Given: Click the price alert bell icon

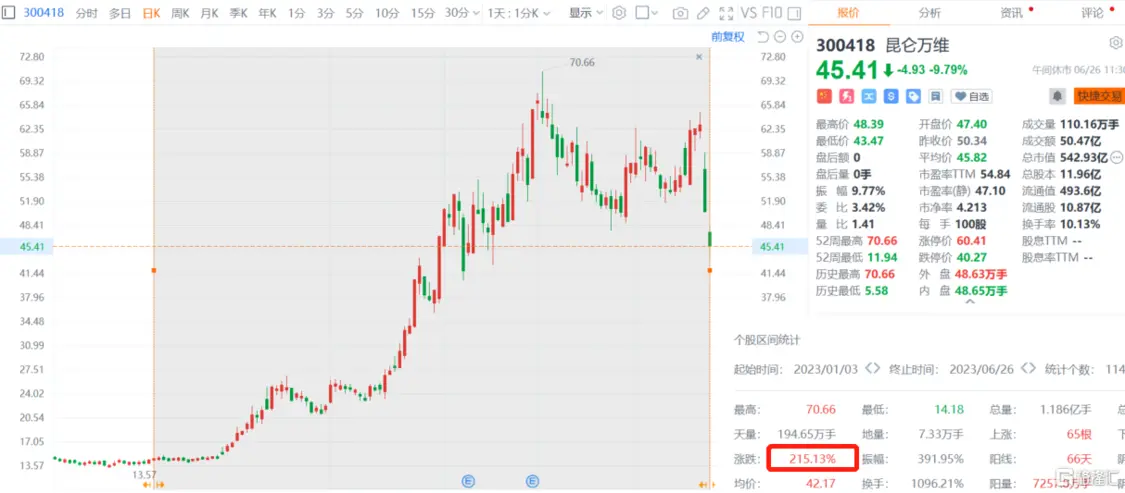Looking at the screenshot, I should click(x=1056, y=96).
